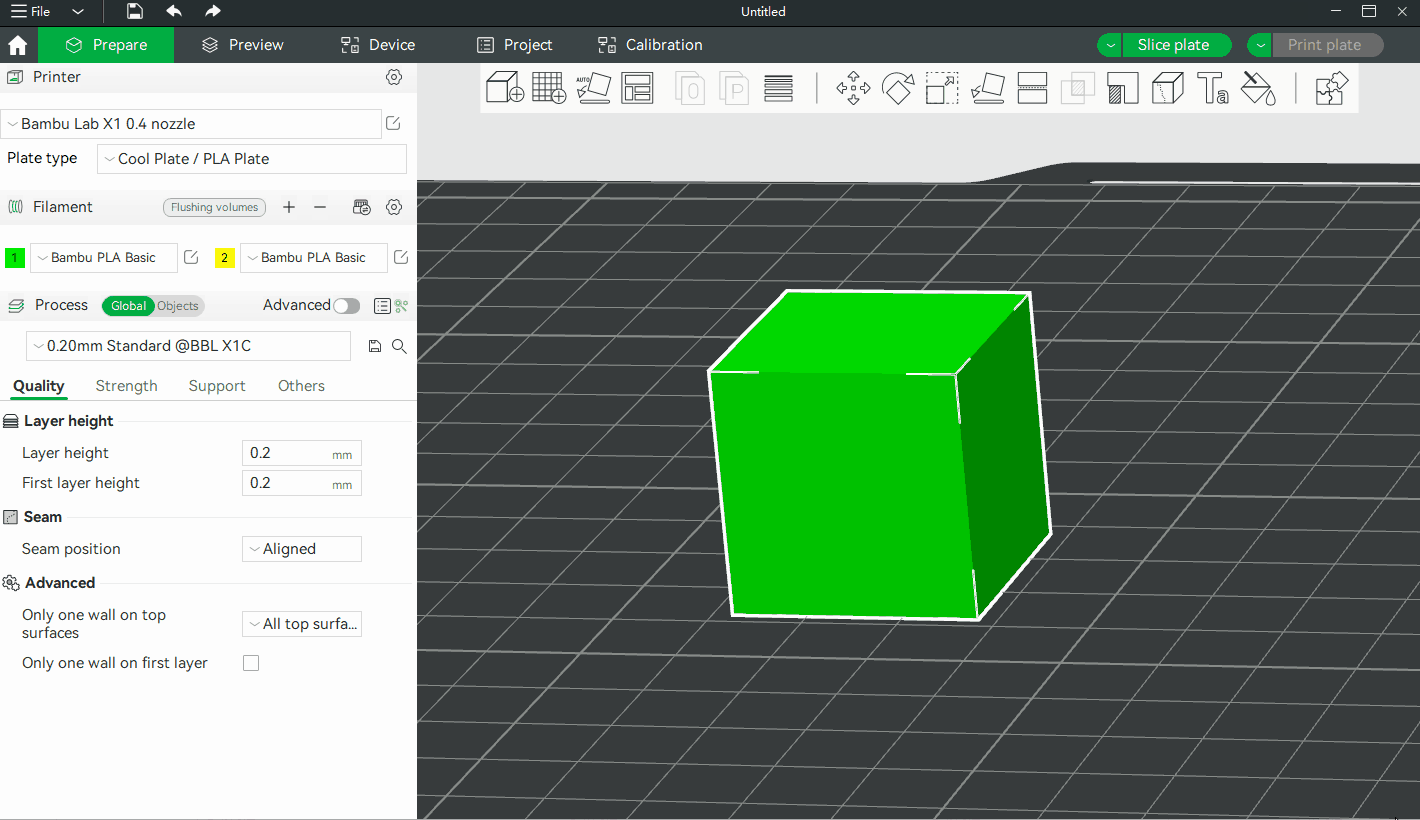Click the yellow filament 2 color swatch

pos(225,258)
